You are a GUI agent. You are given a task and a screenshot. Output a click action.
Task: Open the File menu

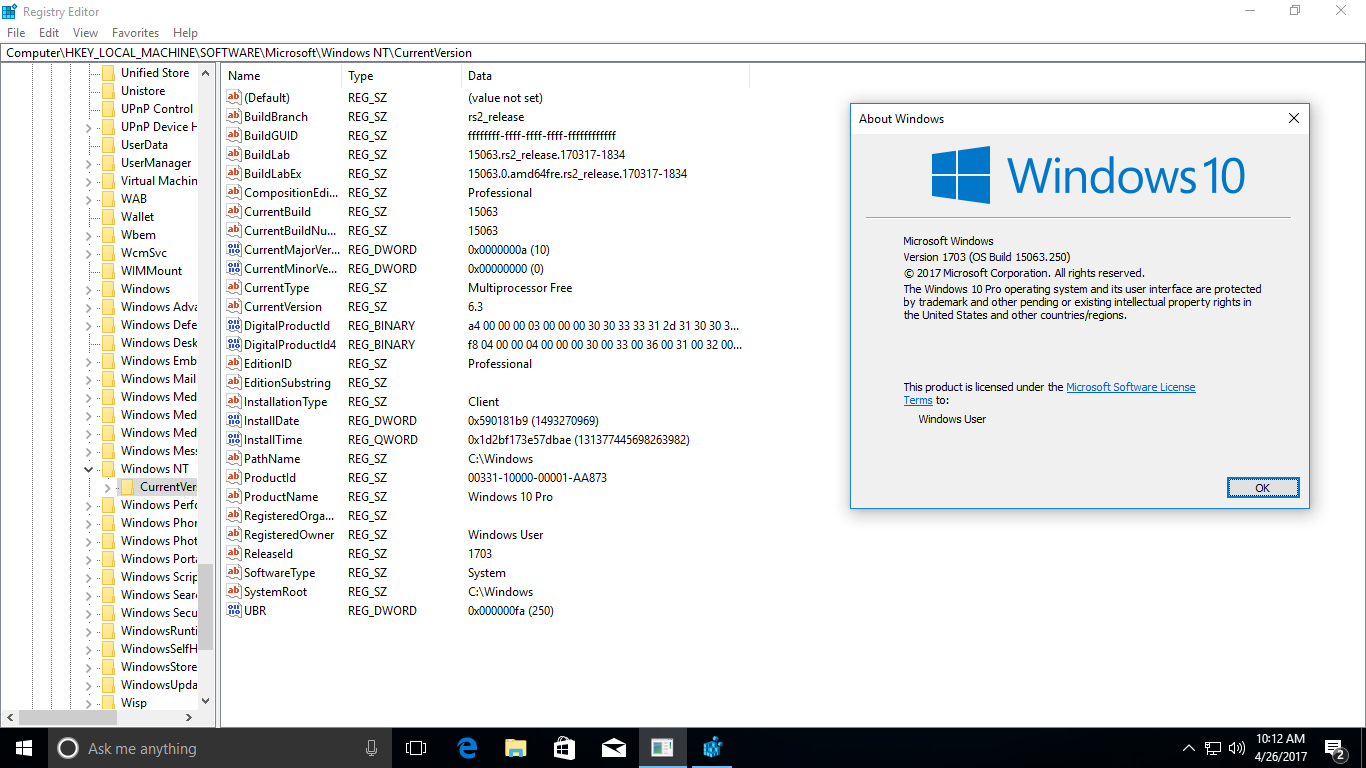(16, 33)
